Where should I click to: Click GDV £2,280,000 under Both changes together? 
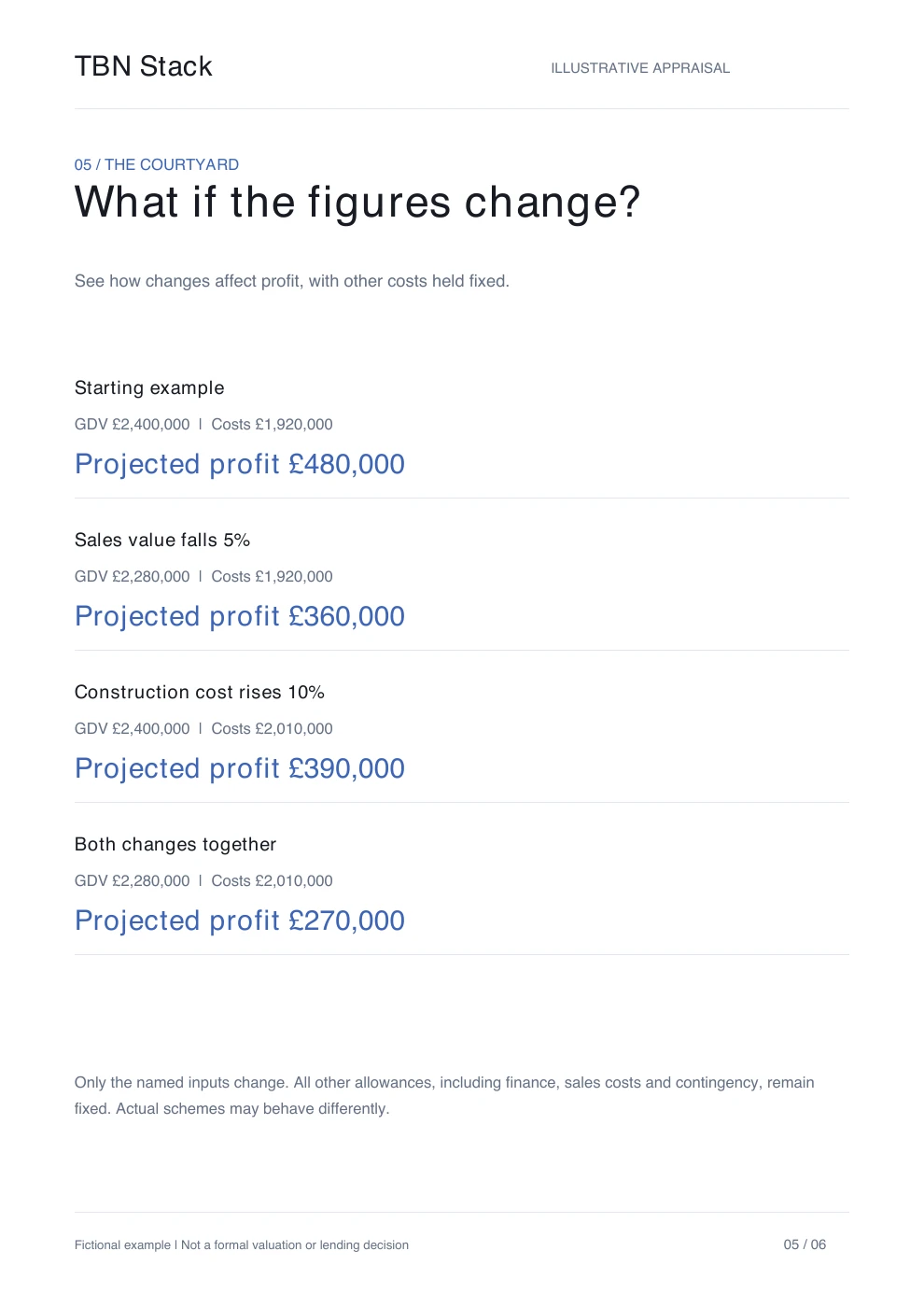(x=133, y=880)
